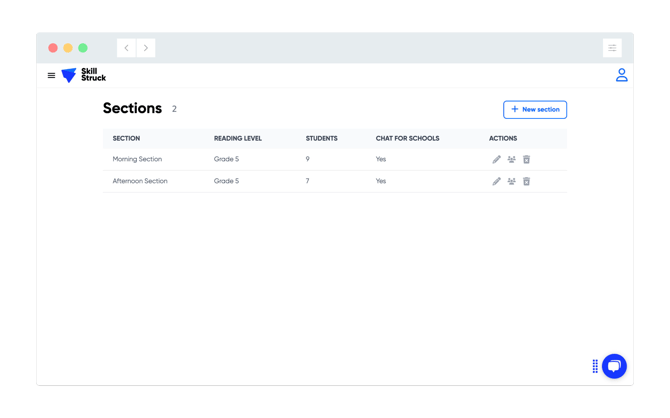Edit the Morning Section with pencil icon
This screenshot has width=670, height=418.
click(496, 159)
